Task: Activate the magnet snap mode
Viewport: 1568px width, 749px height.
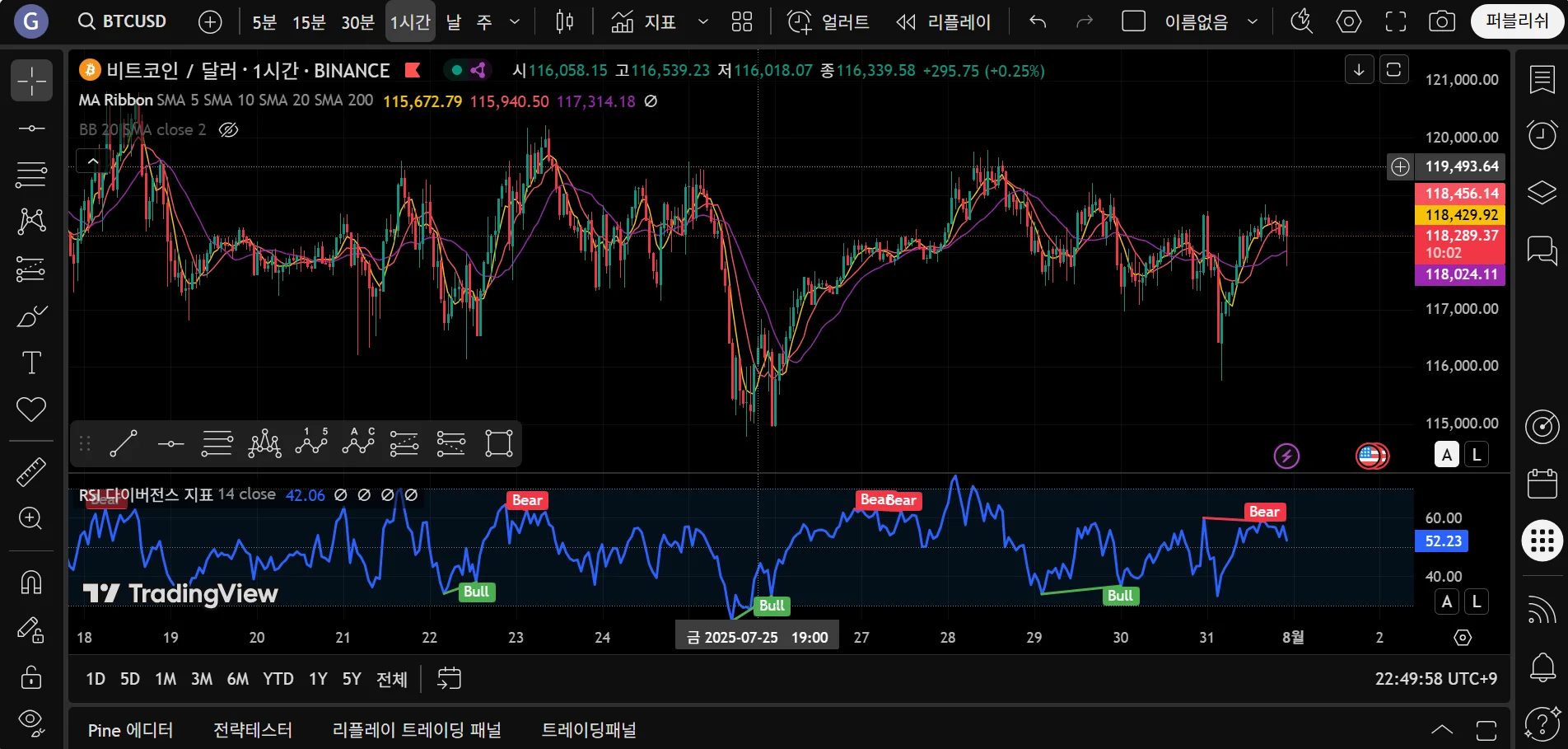Action: (x=31, y=583)
